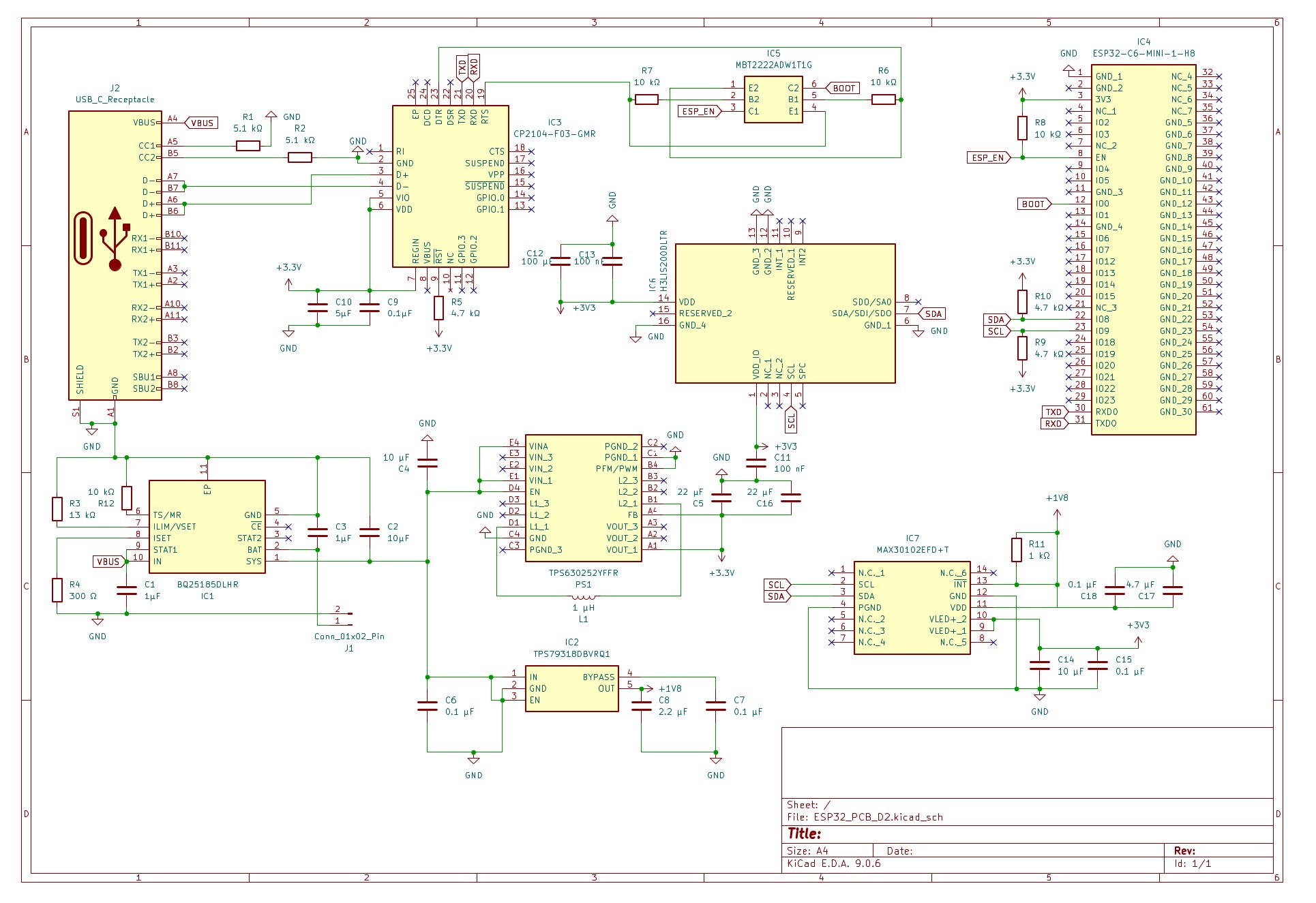Click the USB trident logo inside J2
This screenshot has width=1316, height=903.
click(x=115, y=239)
